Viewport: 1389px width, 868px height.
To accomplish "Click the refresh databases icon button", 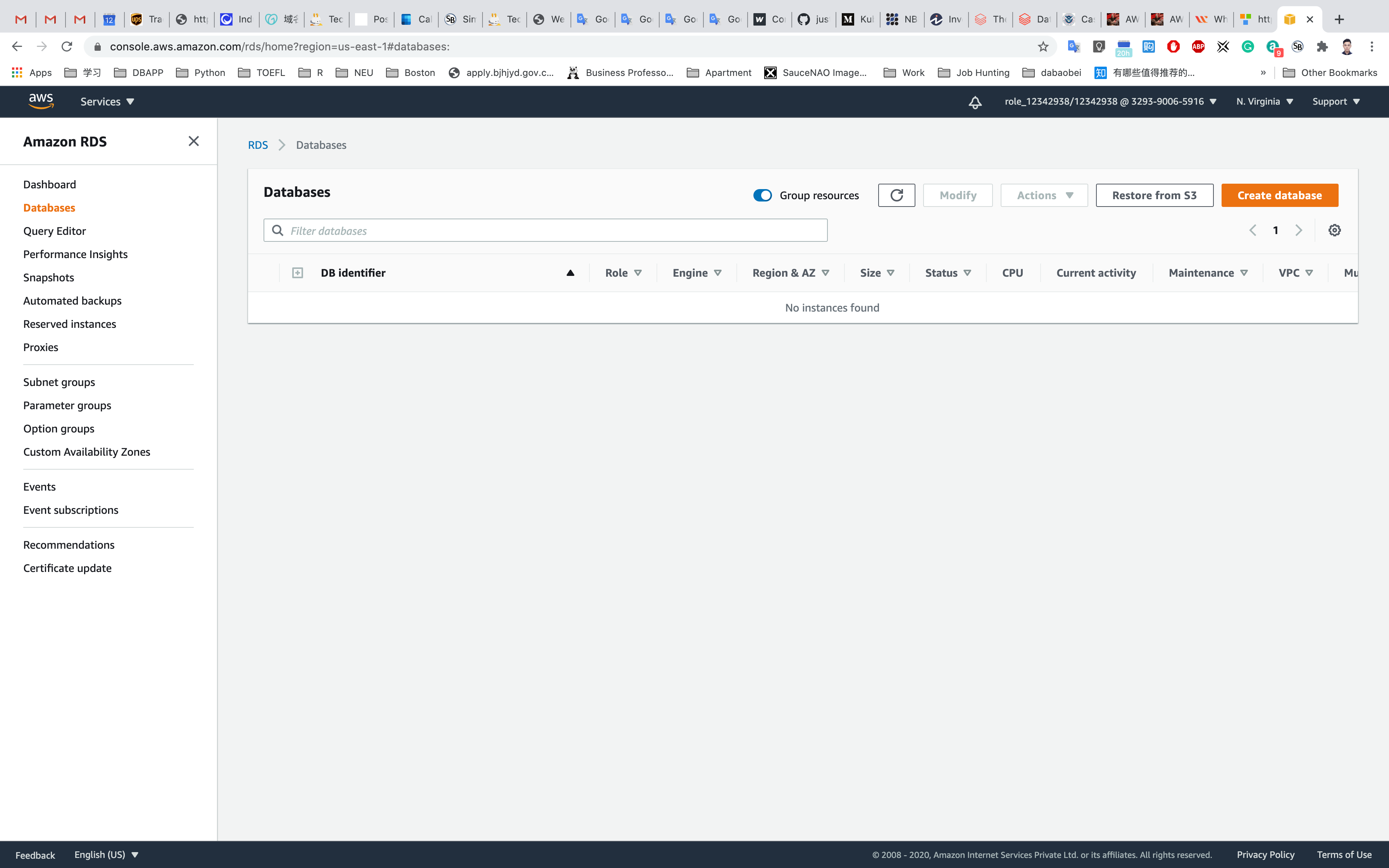I will click(x=896, y=195).
